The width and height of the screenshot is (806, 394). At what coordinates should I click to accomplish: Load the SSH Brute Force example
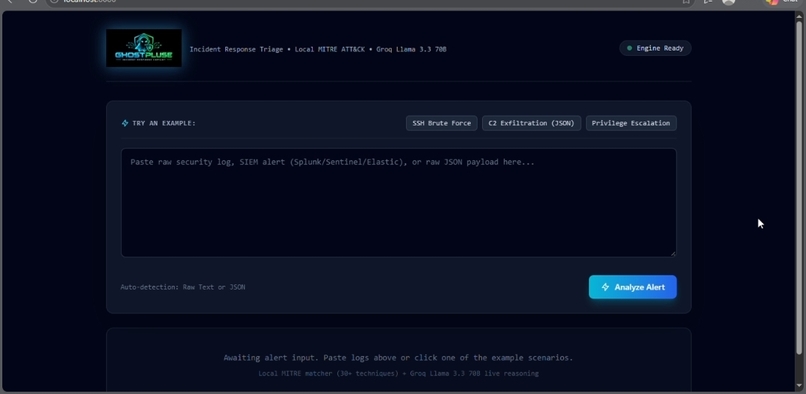click(x=442, y=123)
